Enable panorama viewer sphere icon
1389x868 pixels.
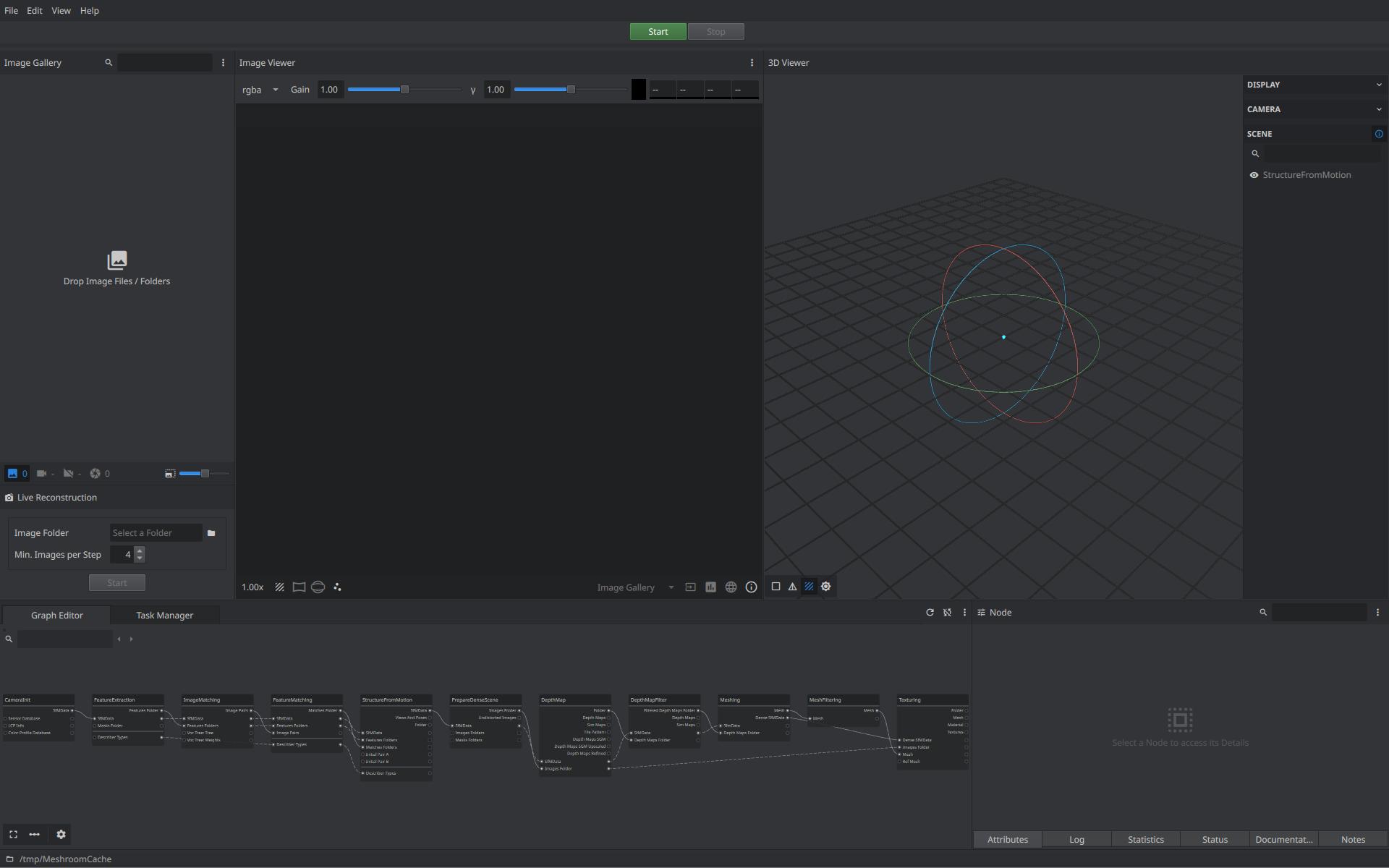click(318, 587)
